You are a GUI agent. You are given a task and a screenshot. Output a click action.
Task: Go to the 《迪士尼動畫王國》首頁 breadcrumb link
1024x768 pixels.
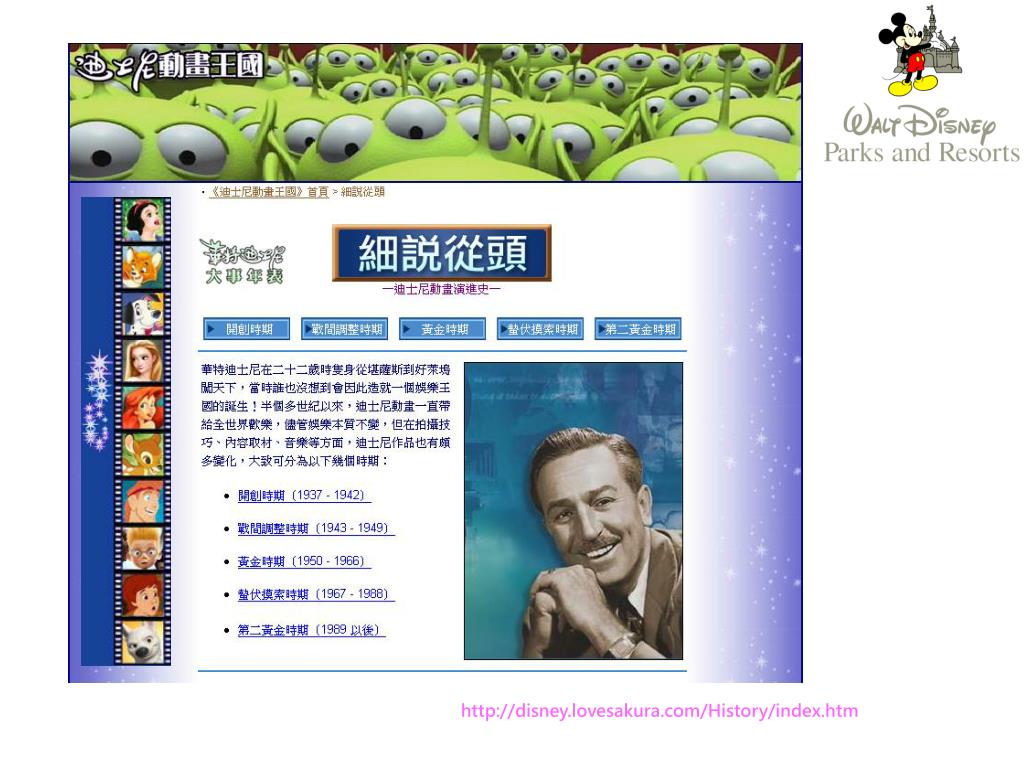[268, 192]
